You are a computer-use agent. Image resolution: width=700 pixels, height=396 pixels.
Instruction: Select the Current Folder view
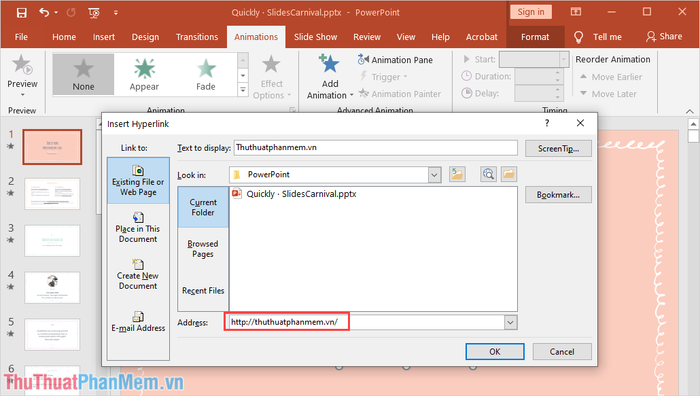pos(203,208)
